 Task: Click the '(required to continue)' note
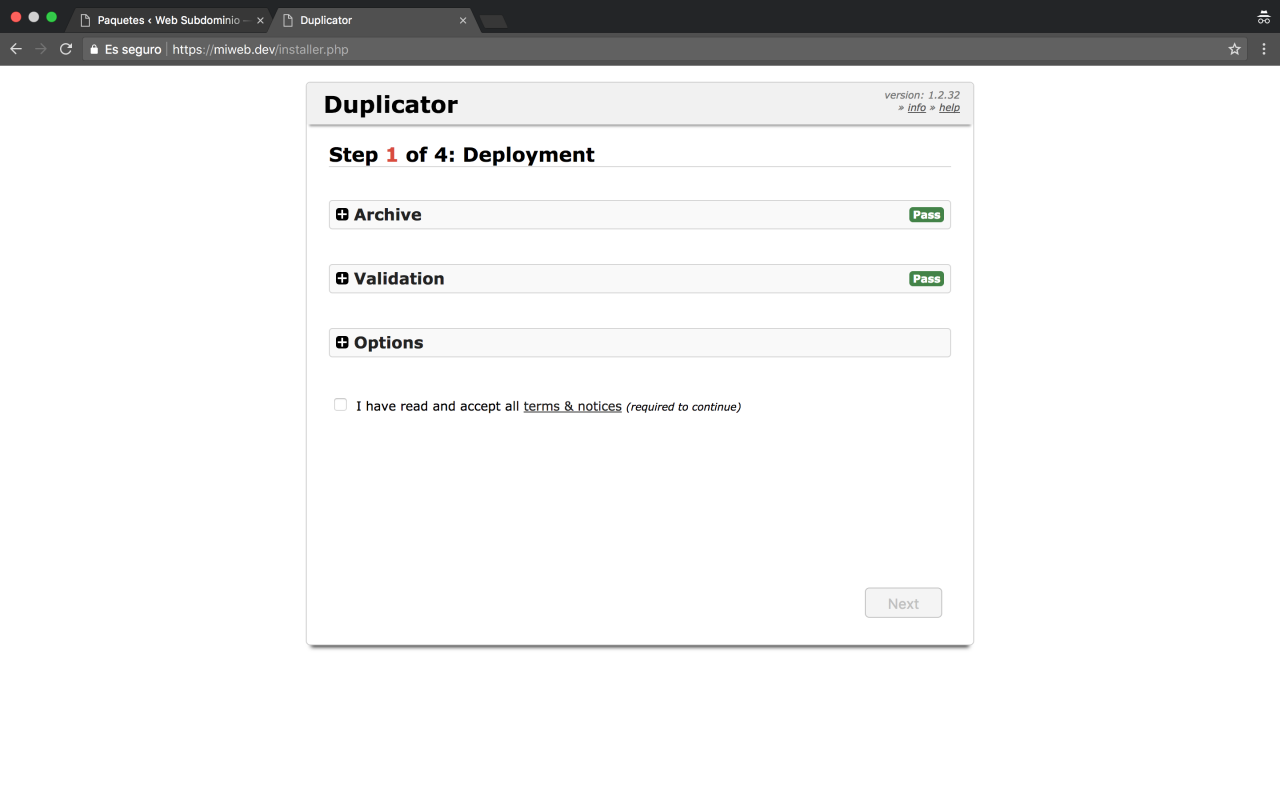(683, 407)
